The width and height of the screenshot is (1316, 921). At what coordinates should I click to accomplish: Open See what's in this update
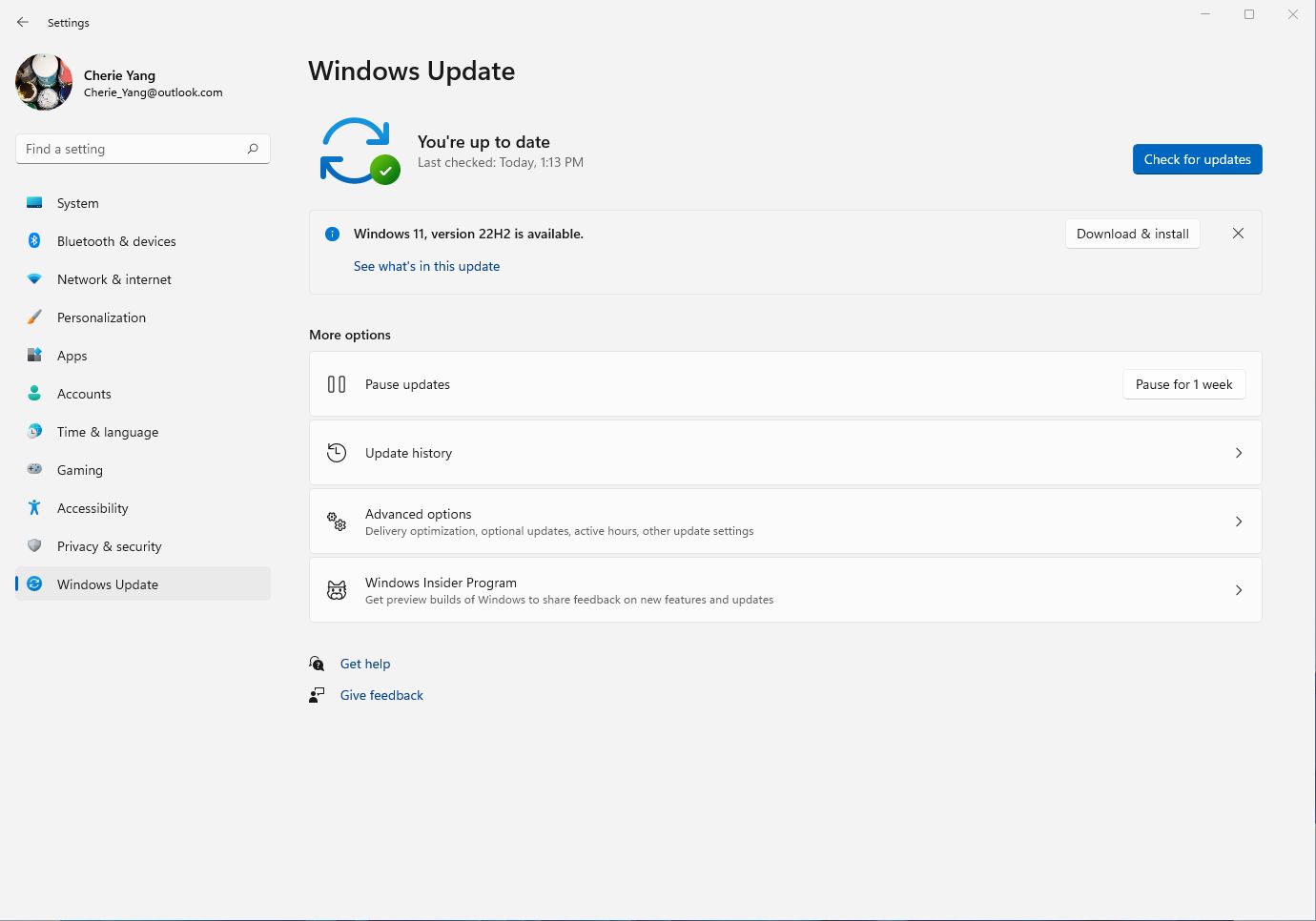pyautogui.click(x=426, y=266)
